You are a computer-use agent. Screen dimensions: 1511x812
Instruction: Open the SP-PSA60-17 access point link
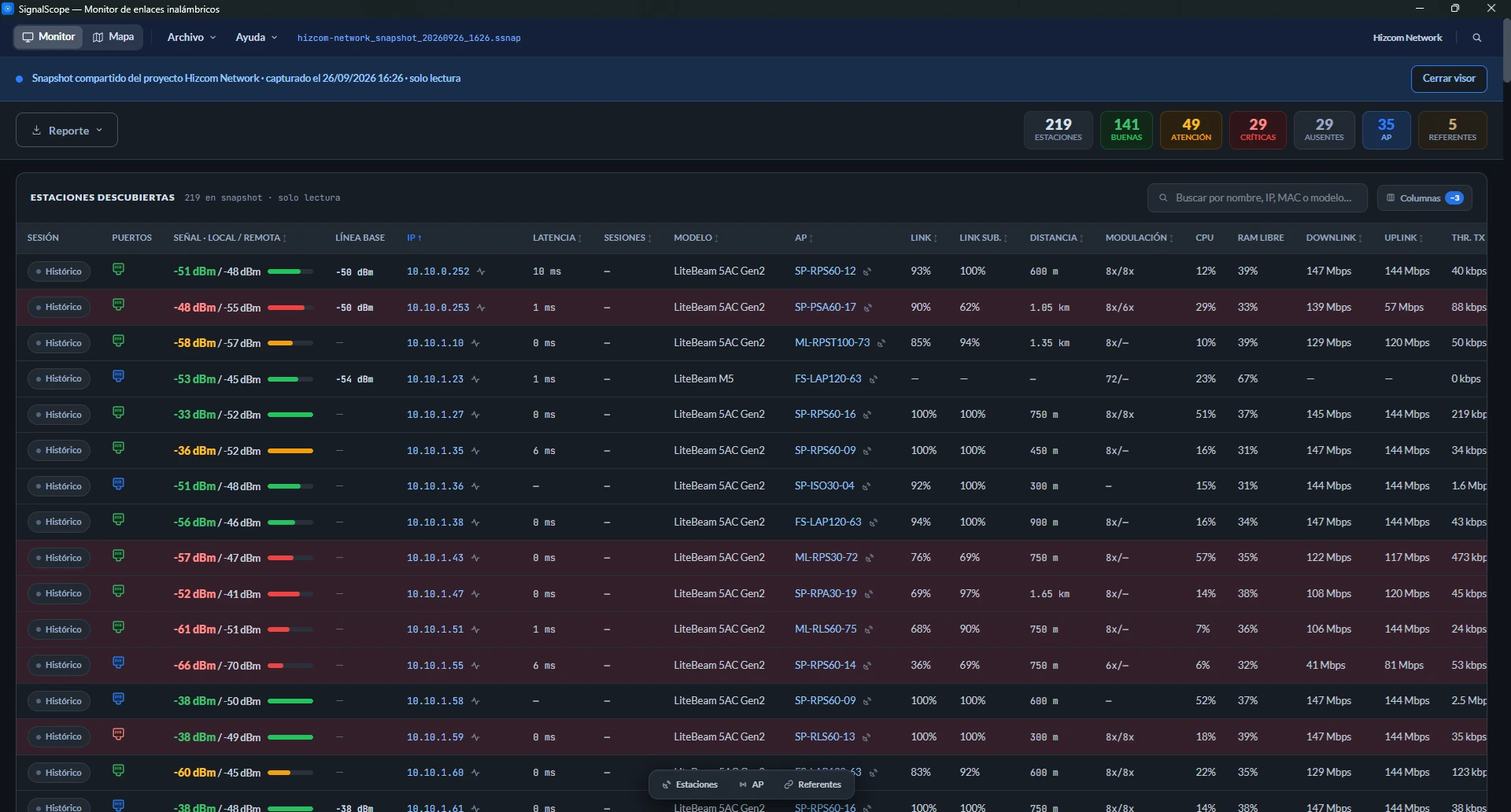(825, 307)
